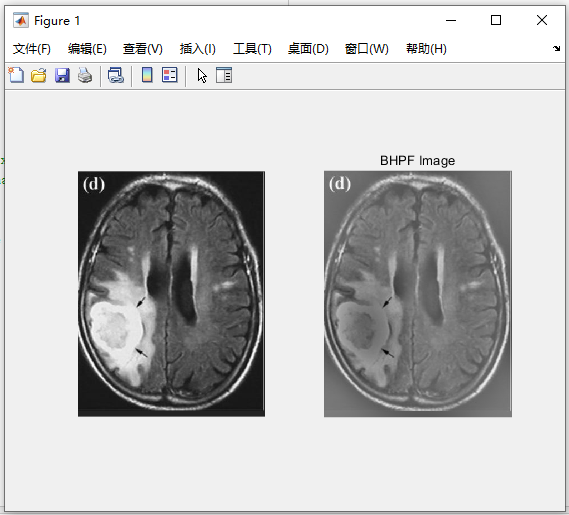Click the BHPF Image title text

point(417,161)
